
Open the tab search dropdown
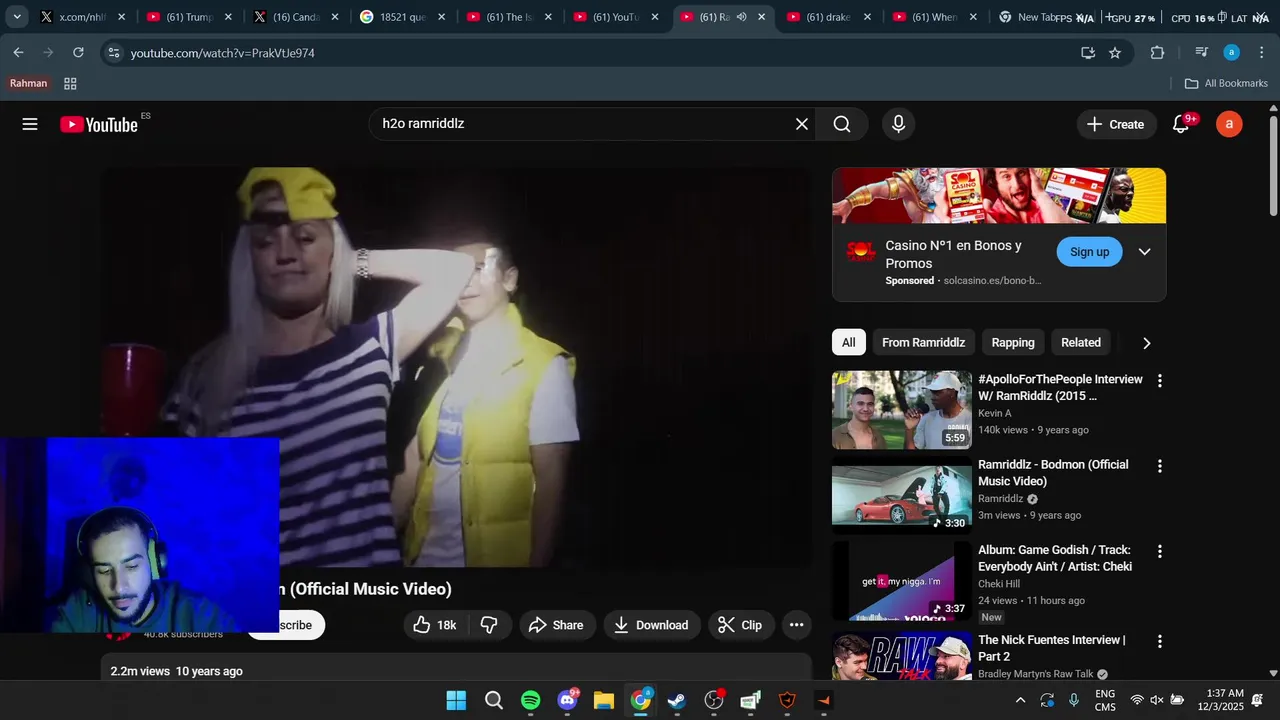pyautogui.click(x=17, y=17)
